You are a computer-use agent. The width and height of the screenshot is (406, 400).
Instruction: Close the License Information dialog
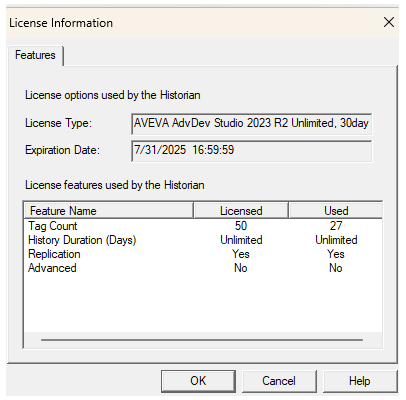click(x=388, y=23)
